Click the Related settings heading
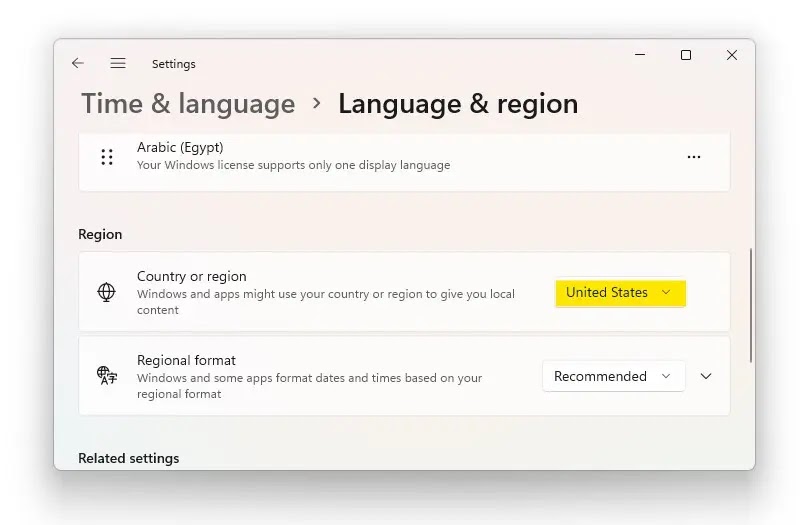This screenshot has width=805, height=525. [128, 458]
